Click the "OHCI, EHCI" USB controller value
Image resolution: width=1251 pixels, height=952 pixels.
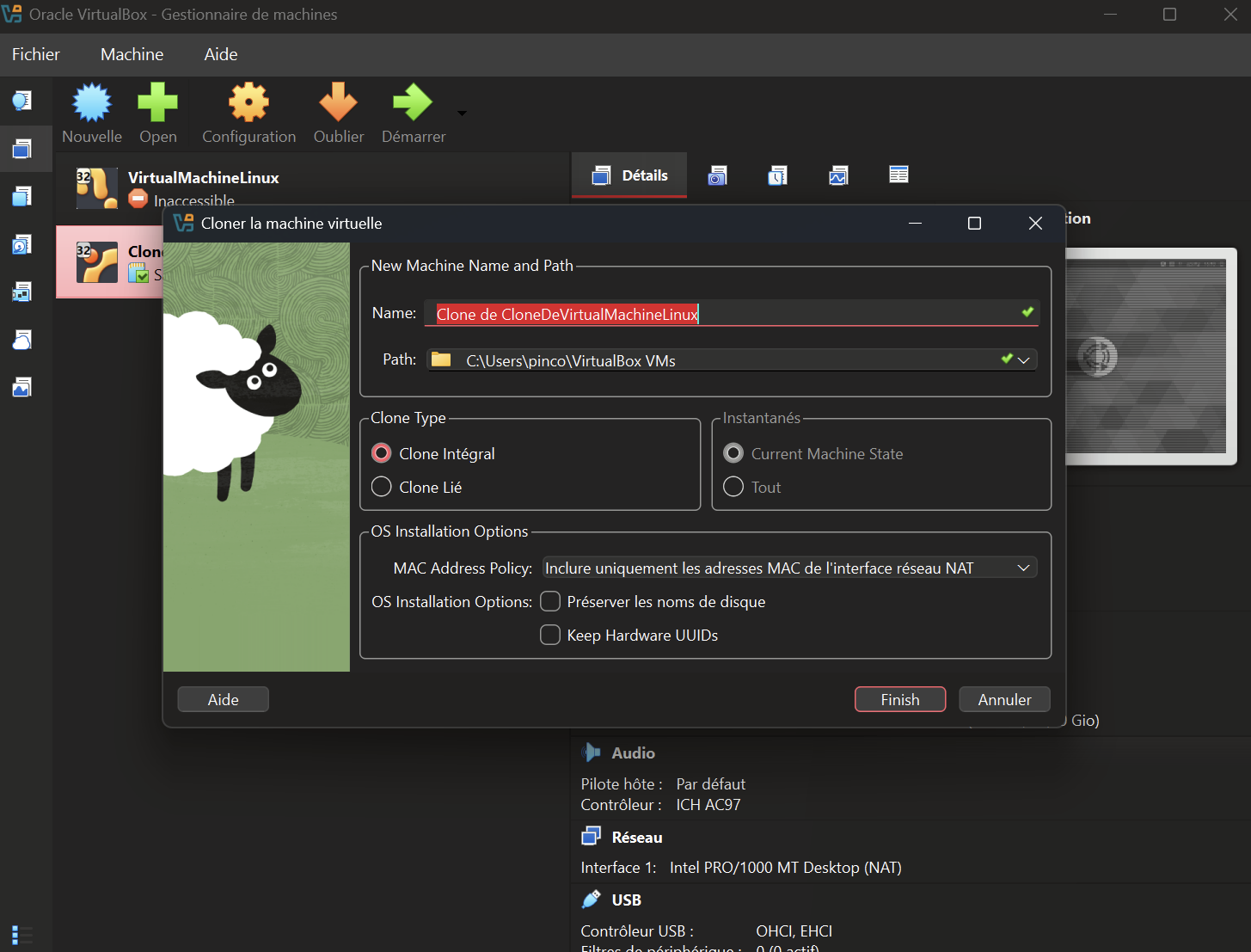click(x=794, y=931)
